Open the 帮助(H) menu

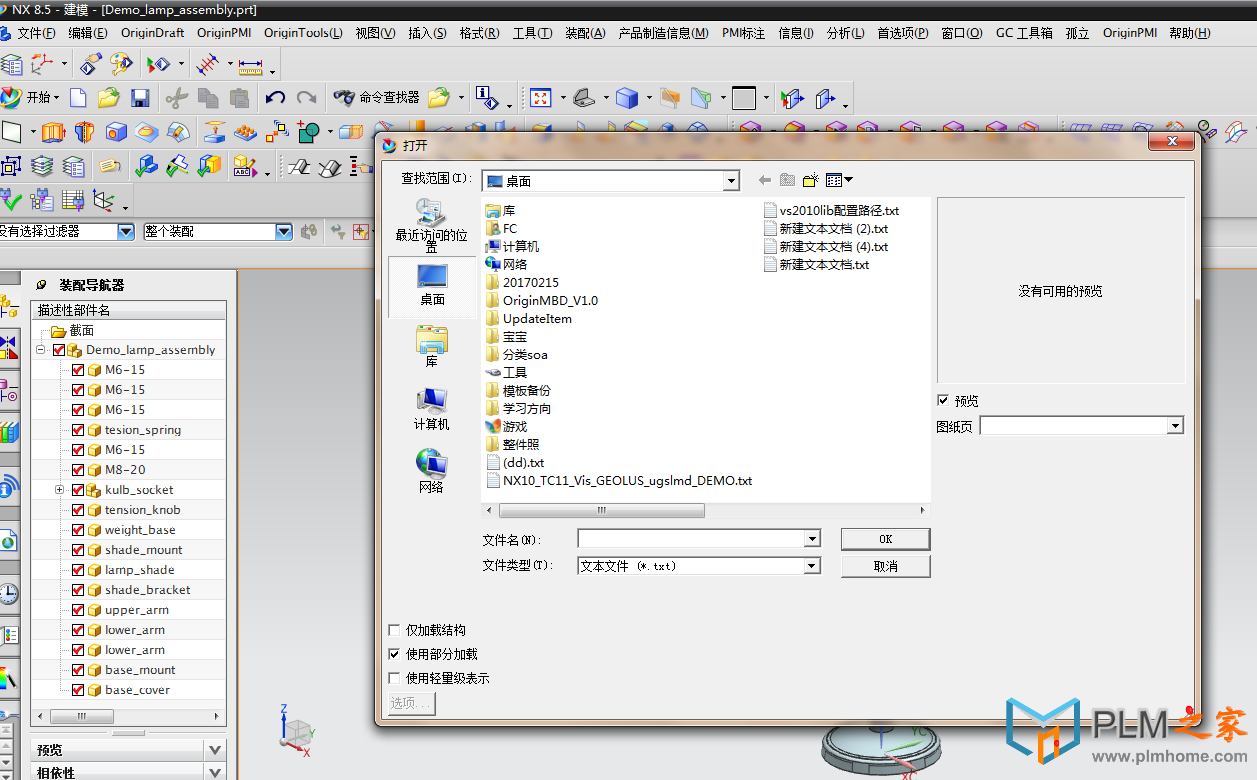1189,33
